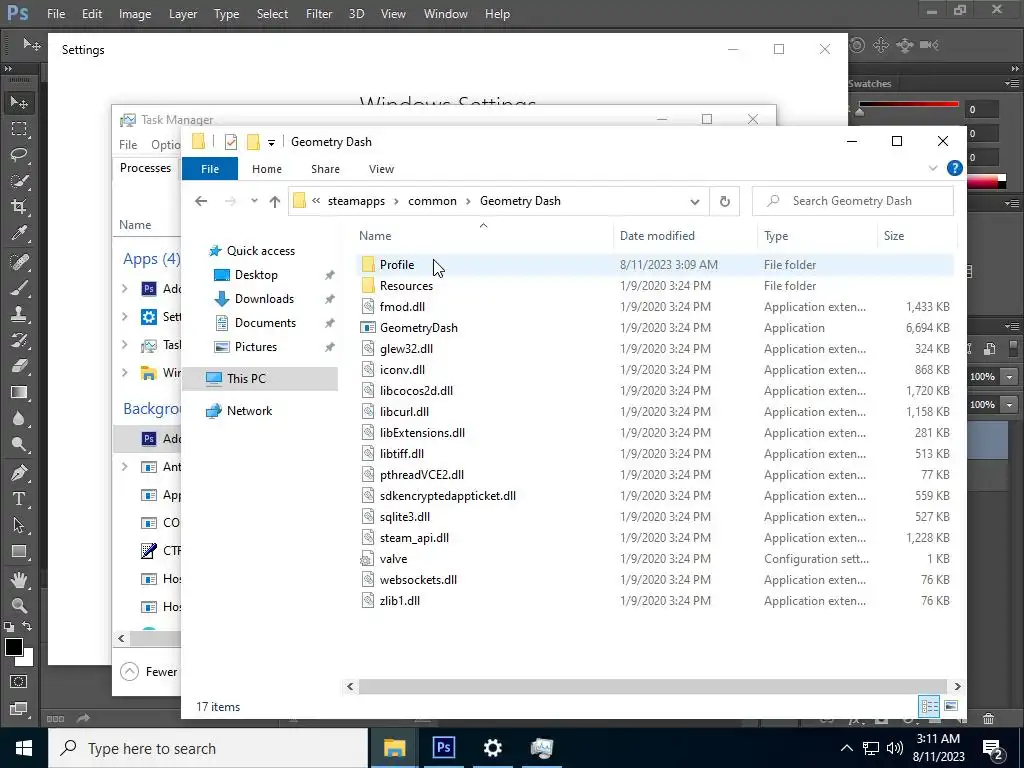Swap foreground and background colors
The height and width of the screenshot is (768, 1024).
[x=27, y=626]
